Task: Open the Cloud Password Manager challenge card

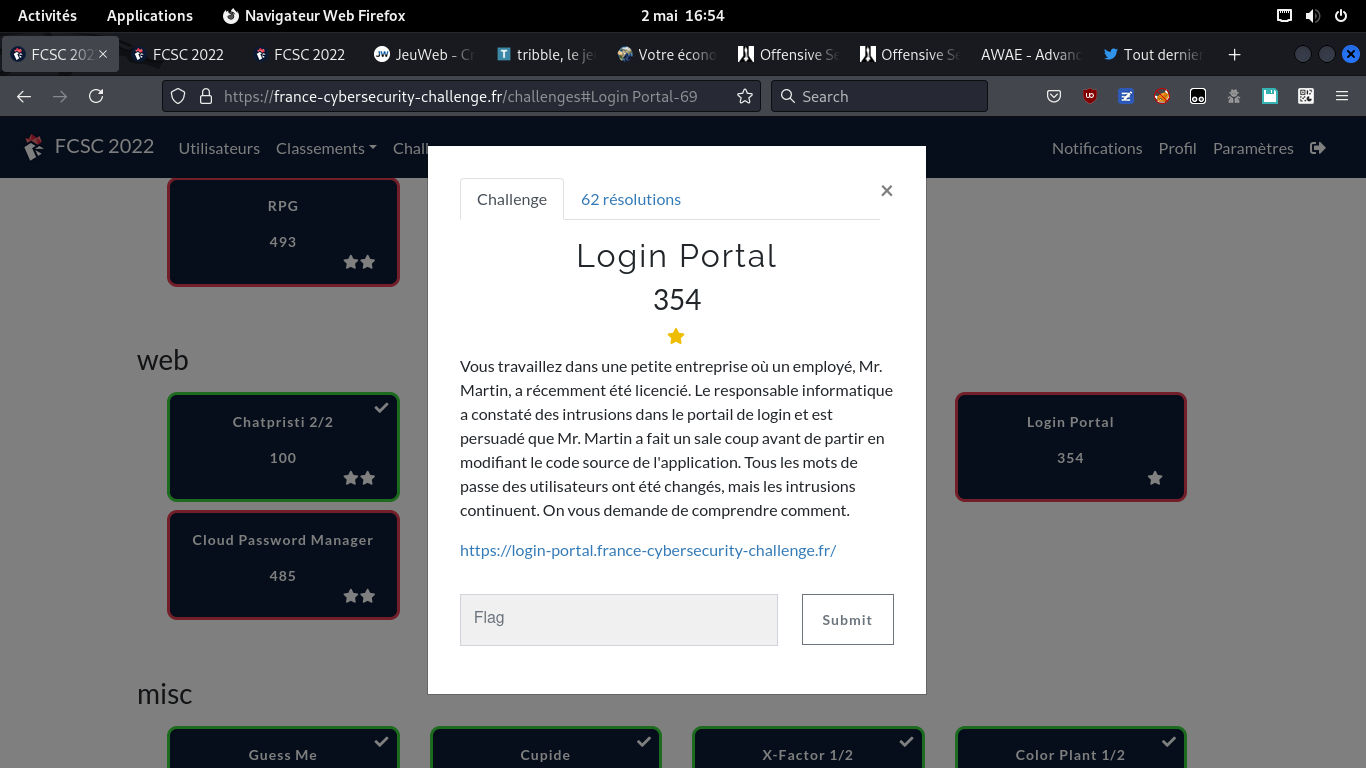Action: click(x=283, y=565)
